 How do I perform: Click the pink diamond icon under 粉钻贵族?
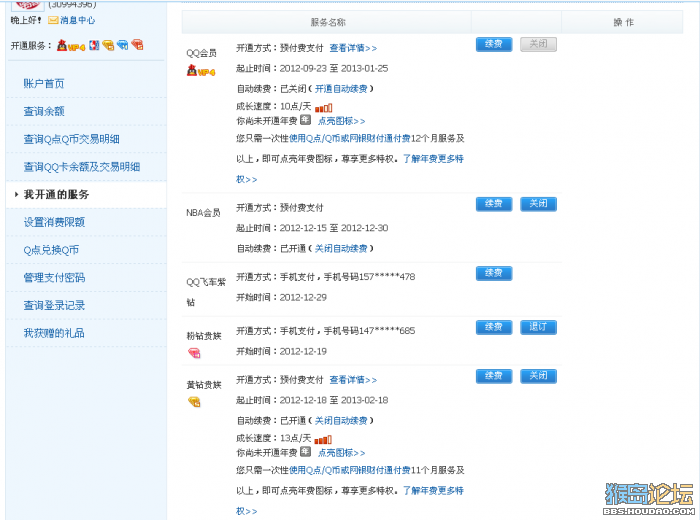coord(194,354)
